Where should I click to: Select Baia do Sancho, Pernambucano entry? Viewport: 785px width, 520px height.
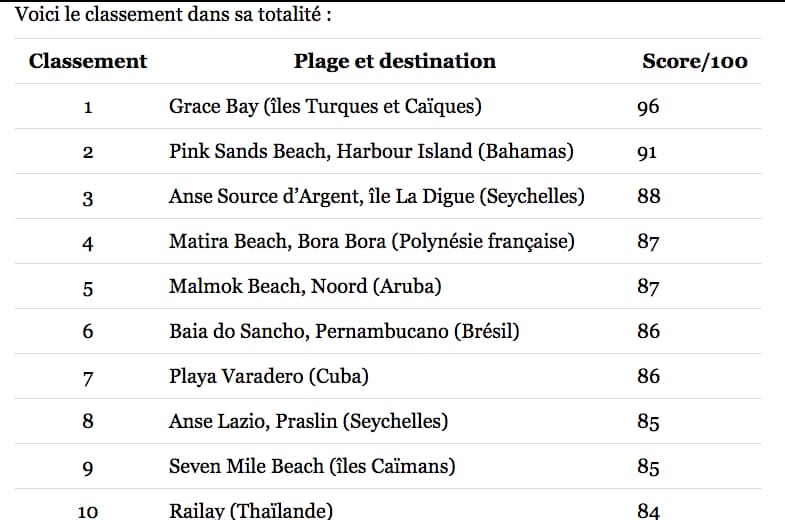pos(344,331)
